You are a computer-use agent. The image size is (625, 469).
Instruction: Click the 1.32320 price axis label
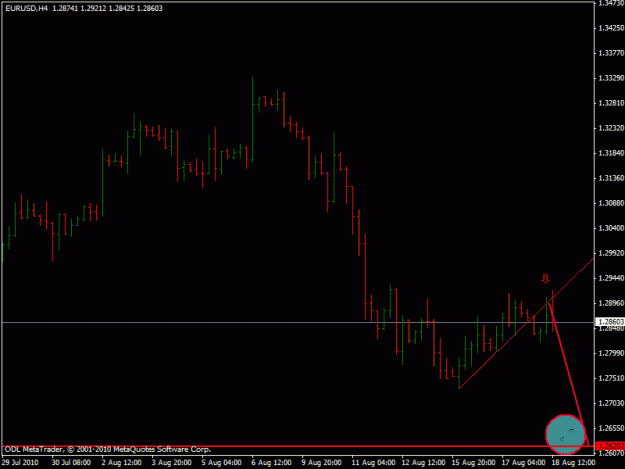pyautogui.click(x=611, y=128)
